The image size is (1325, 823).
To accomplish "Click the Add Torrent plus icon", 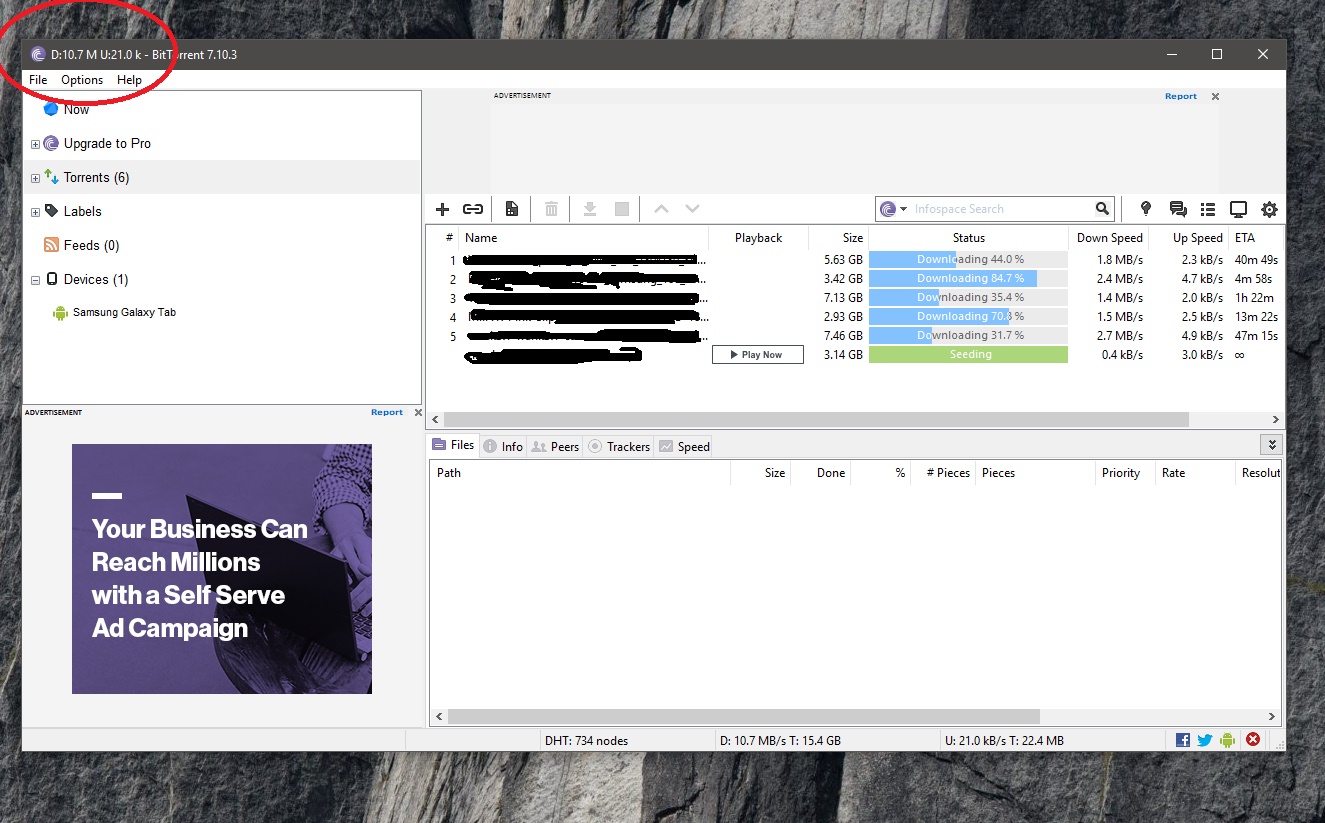I will click(x=443, y=209).
